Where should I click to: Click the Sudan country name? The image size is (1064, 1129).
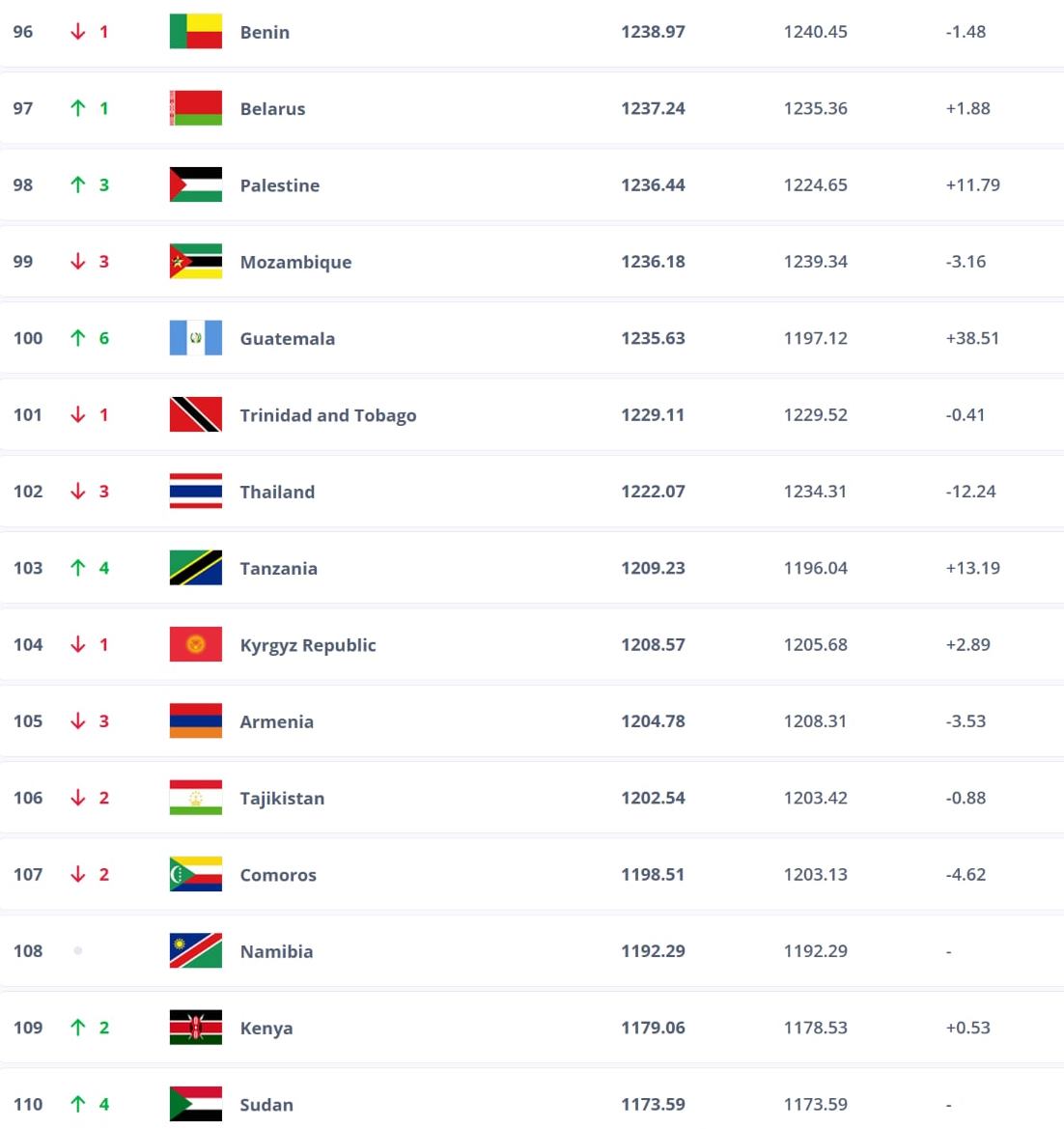266,1105
